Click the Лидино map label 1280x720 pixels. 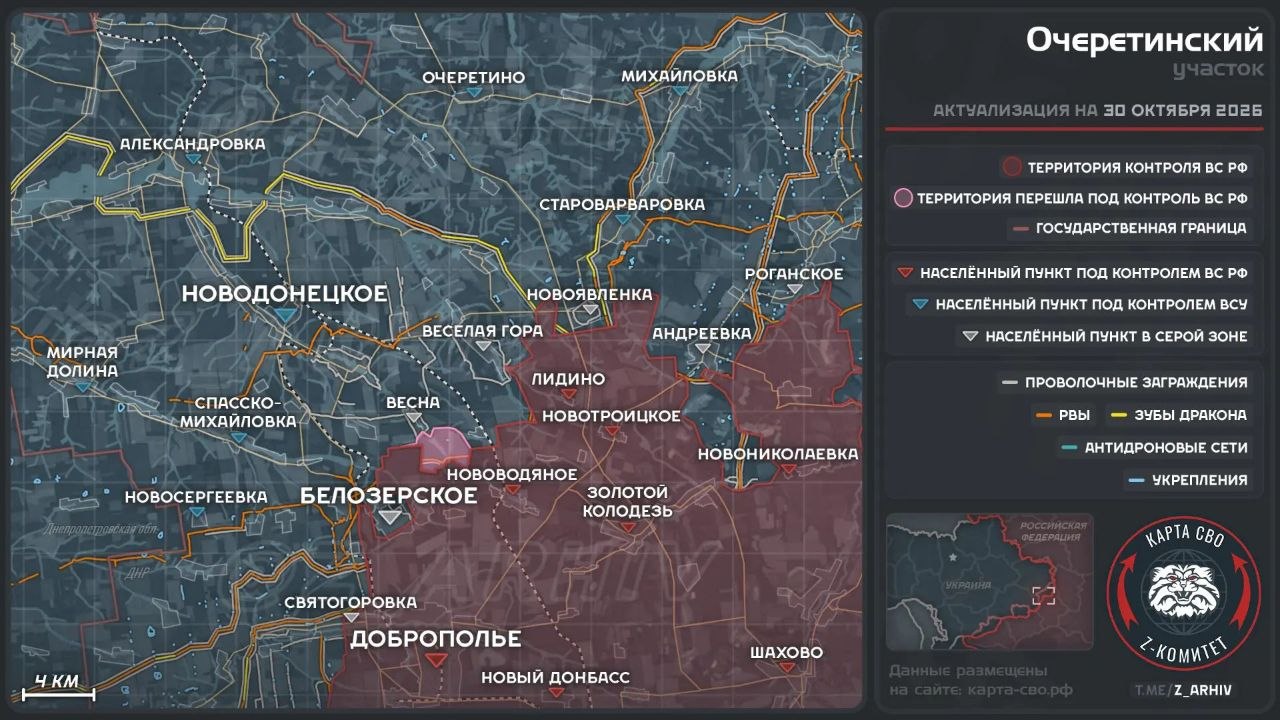click(568, 379)
